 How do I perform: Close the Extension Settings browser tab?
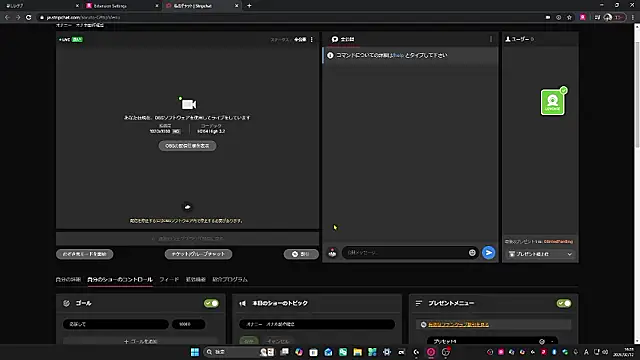coord(157,6)
